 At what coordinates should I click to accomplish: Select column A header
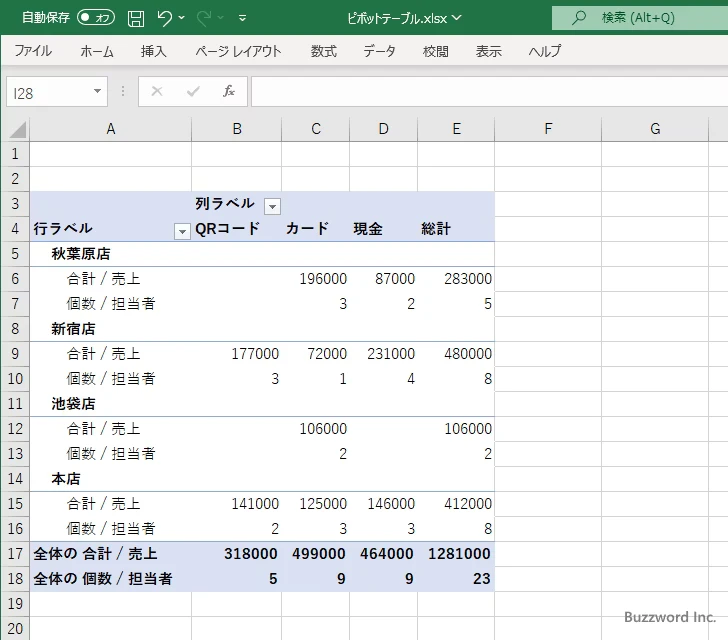tap(110, 129)
